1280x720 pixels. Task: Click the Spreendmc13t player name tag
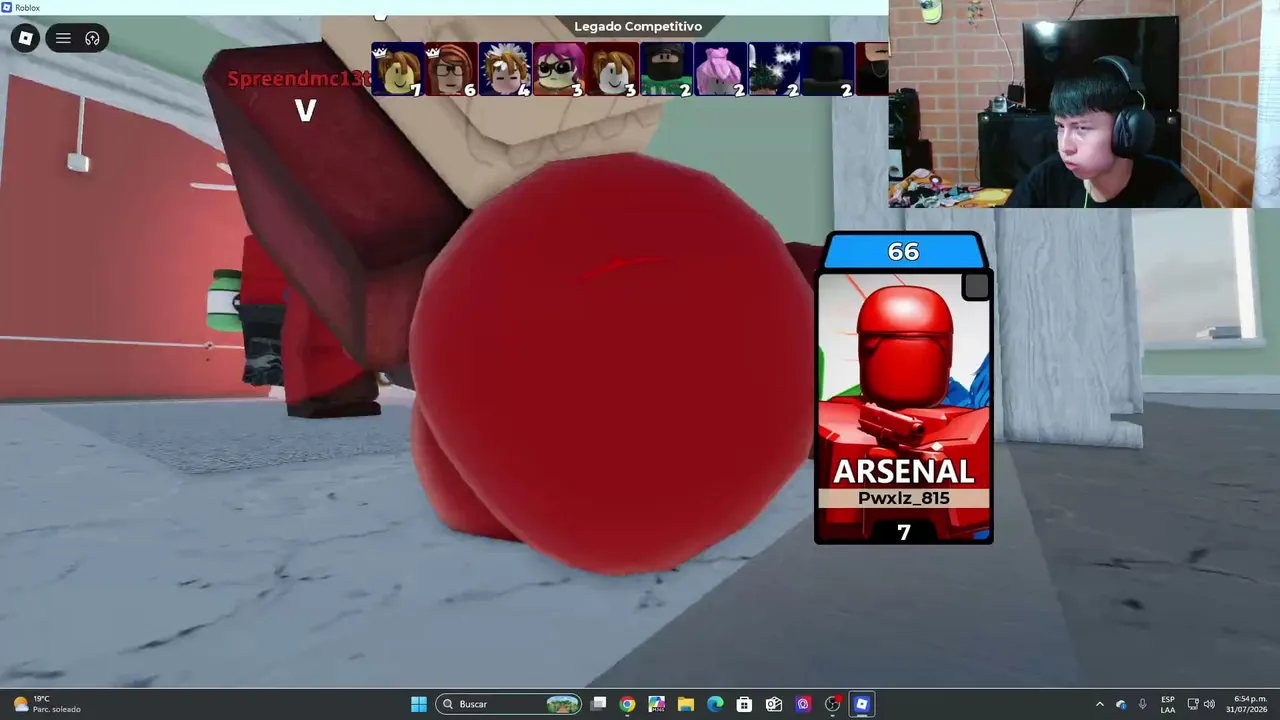[299, 79]
